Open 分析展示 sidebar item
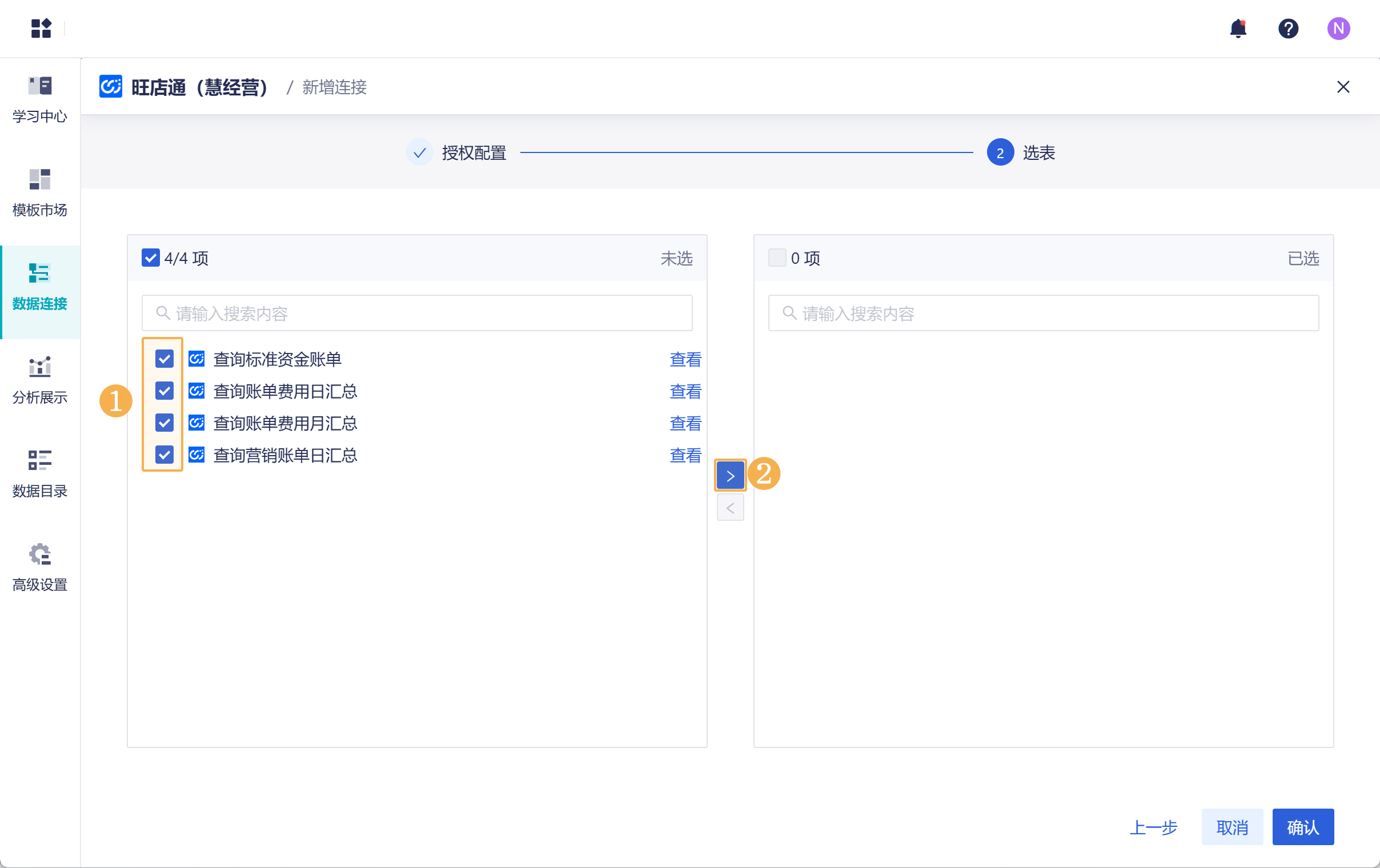The width and height of the screenshot is (1380, 868). (x=39, y=380)
